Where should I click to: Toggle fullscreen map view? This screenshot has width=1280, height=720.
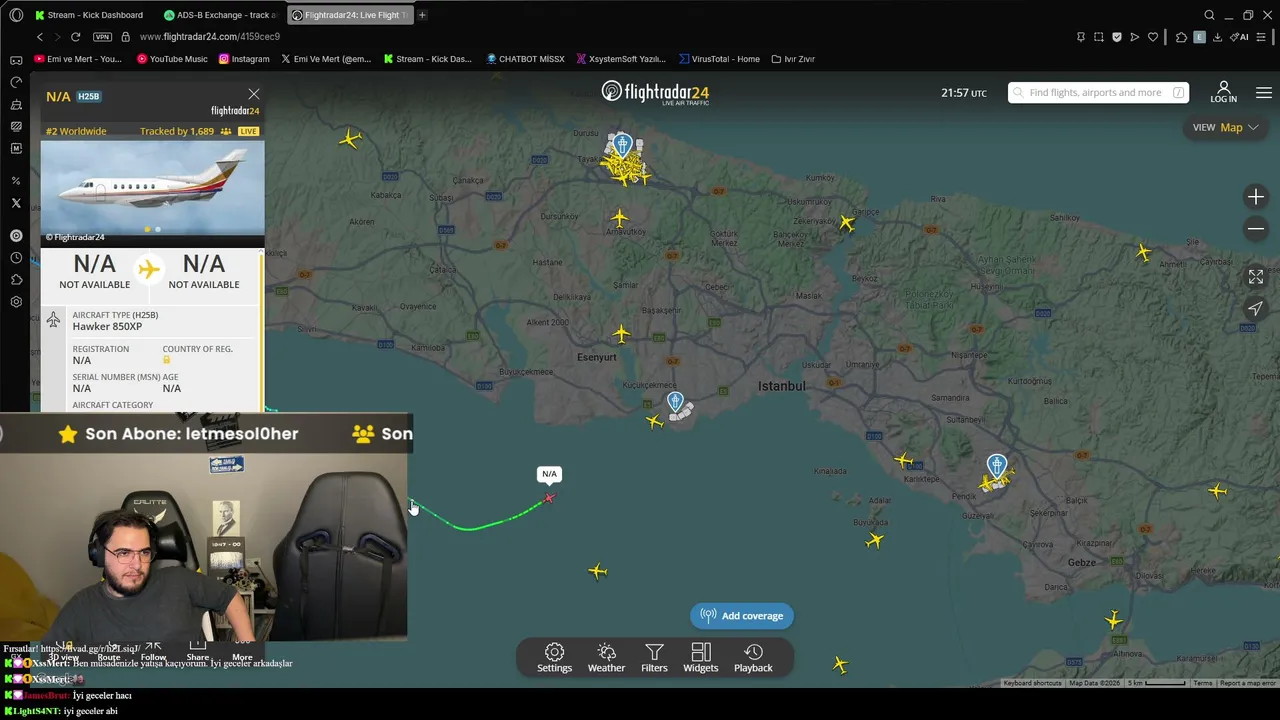[x=1256, y=277]
